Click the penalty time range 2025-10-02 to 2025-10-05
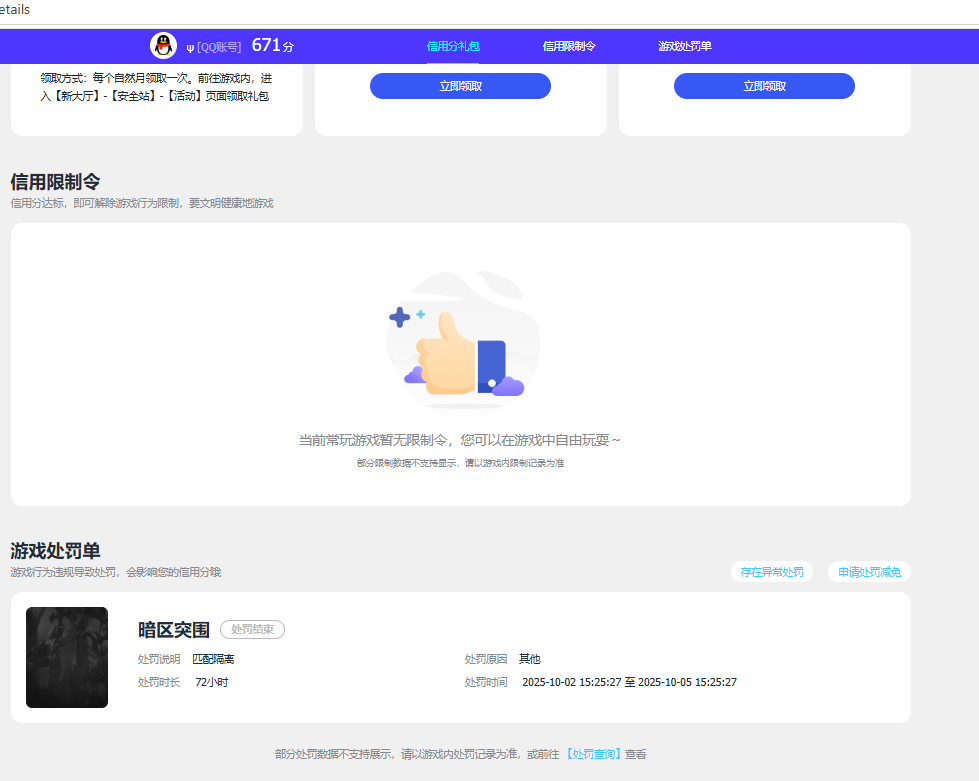Screen dimensions: 979x781 tap(629, 682)
